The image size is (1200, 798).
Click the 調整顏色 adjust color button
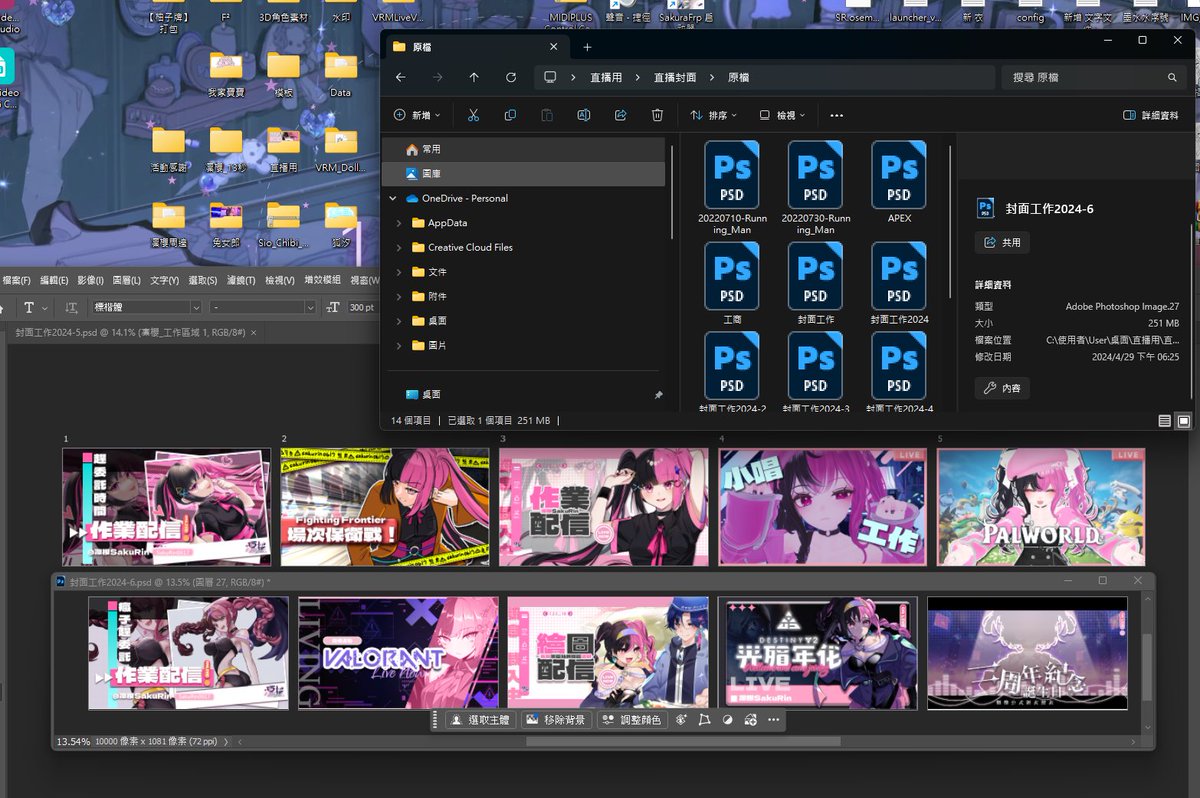pyautogui.click(x=631, y=720)
